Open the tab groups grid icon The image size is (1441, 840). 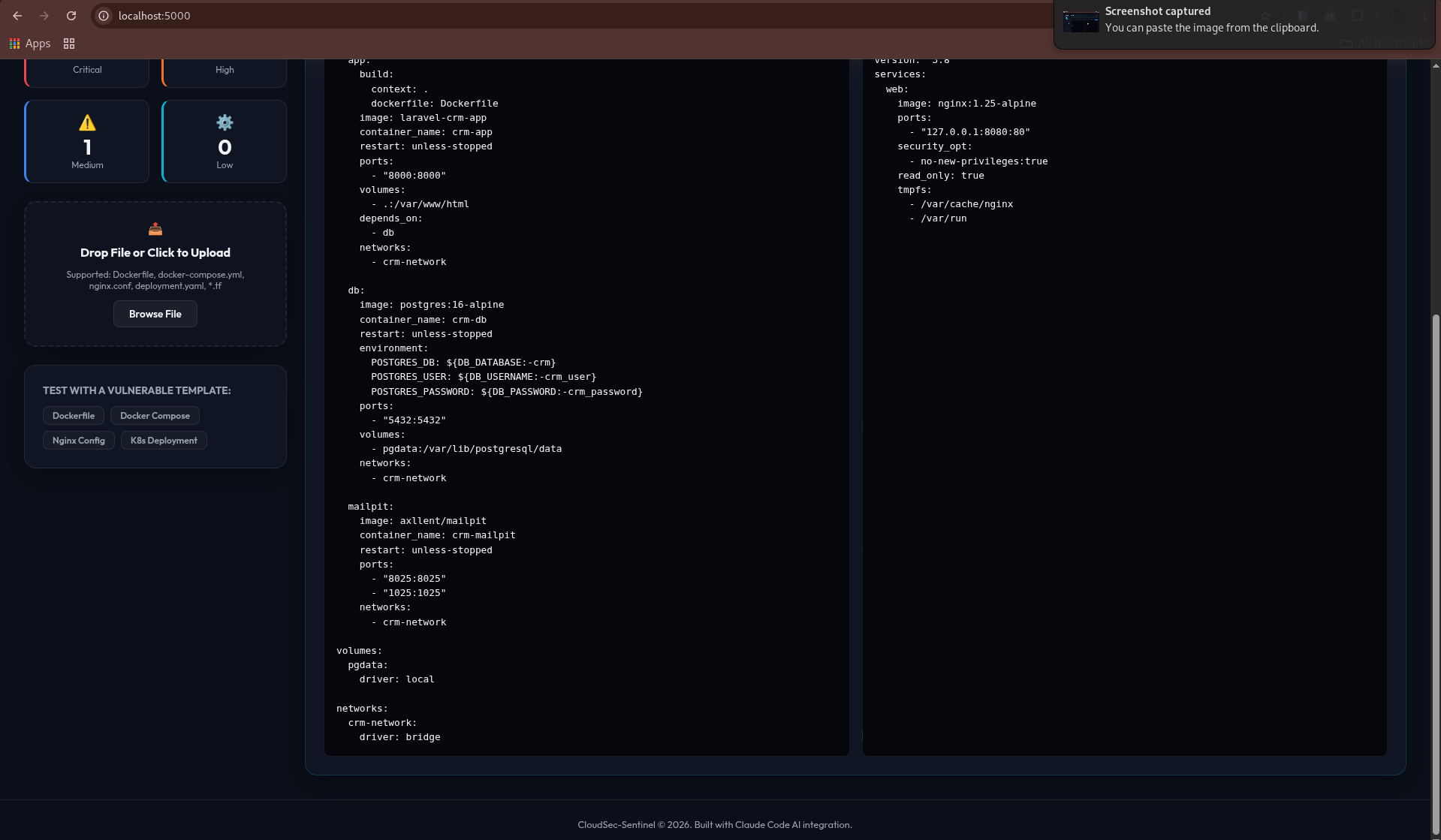click(69, 44)
